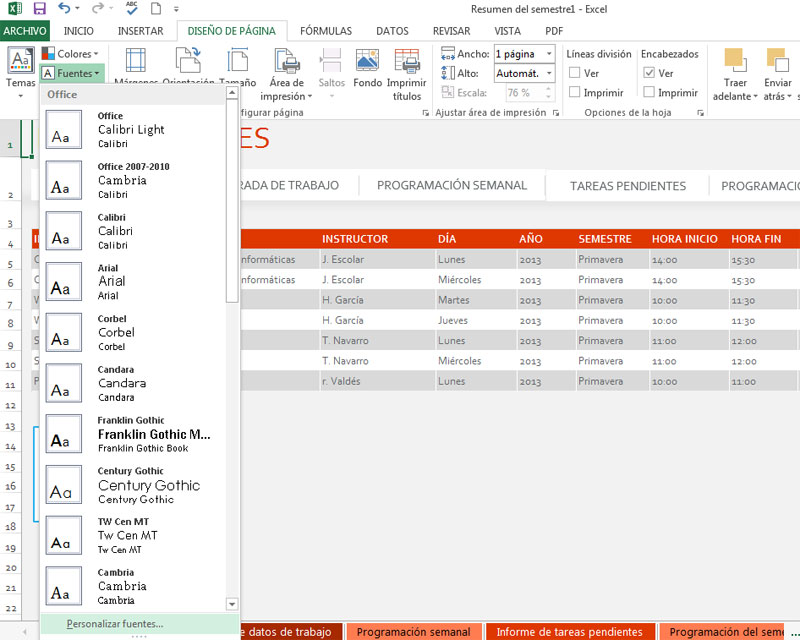Click the New blank document icon
Image resolution: width=800 pixels, height=640 pixels.
156,9
